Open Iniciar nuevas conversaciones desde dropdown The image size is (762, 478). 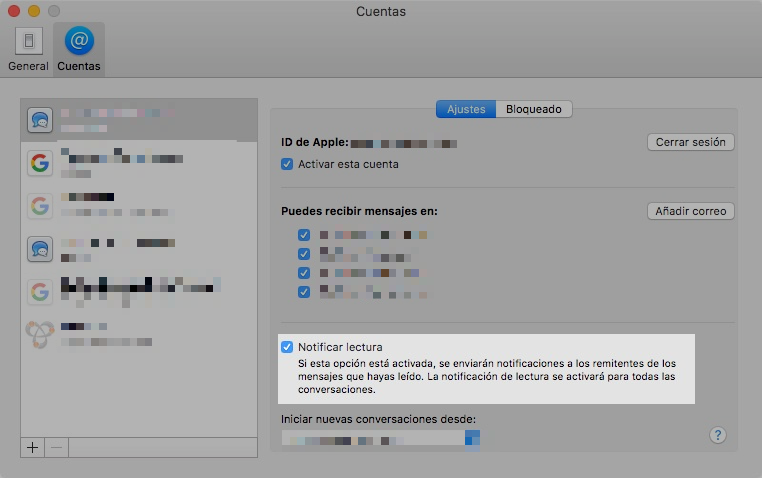pos(381,440)
